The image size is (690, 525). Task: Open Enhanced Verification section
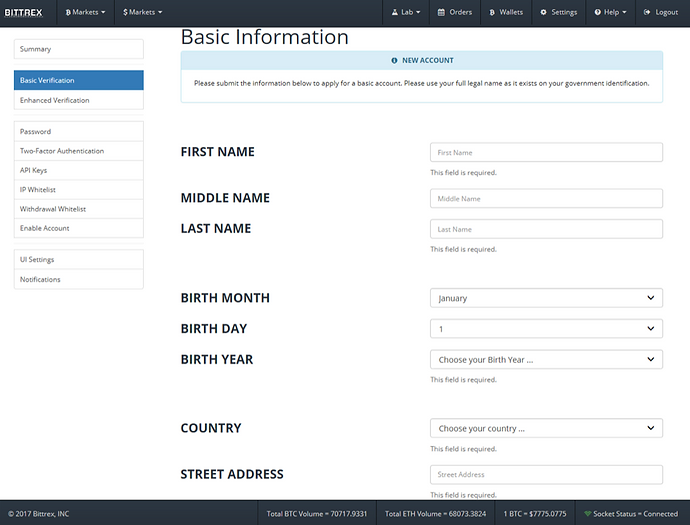tap(79, 100)
